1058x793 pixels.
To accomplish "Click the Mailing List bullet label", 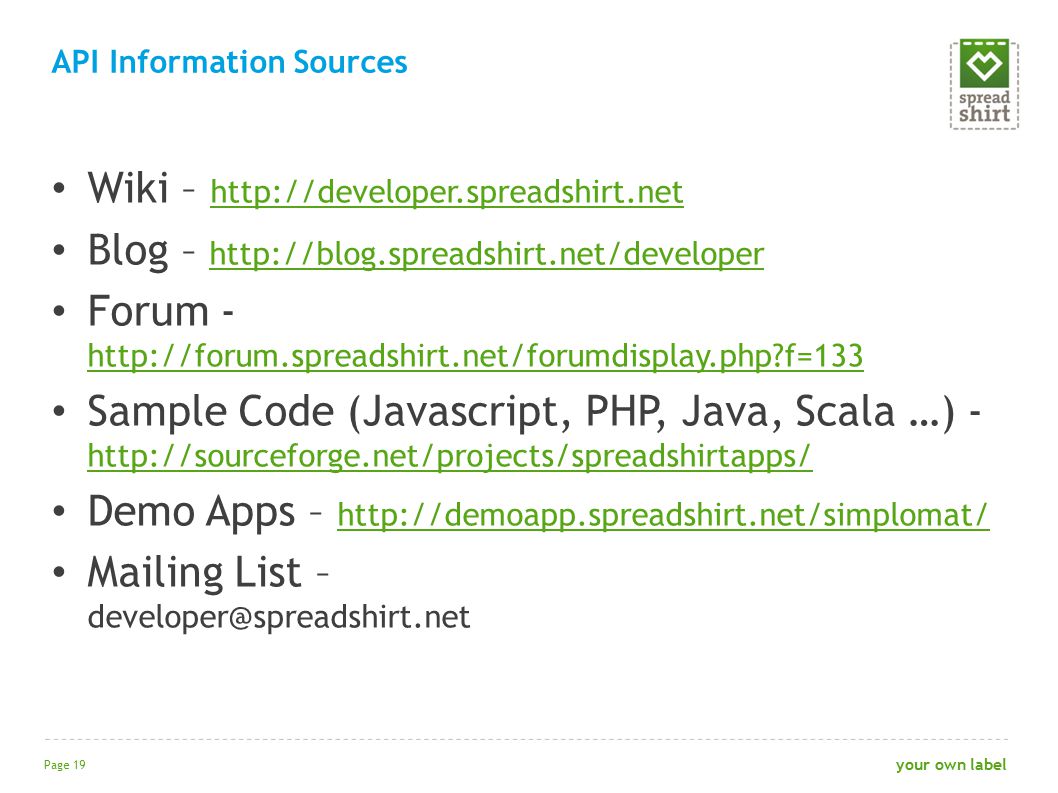I will 194,573.
